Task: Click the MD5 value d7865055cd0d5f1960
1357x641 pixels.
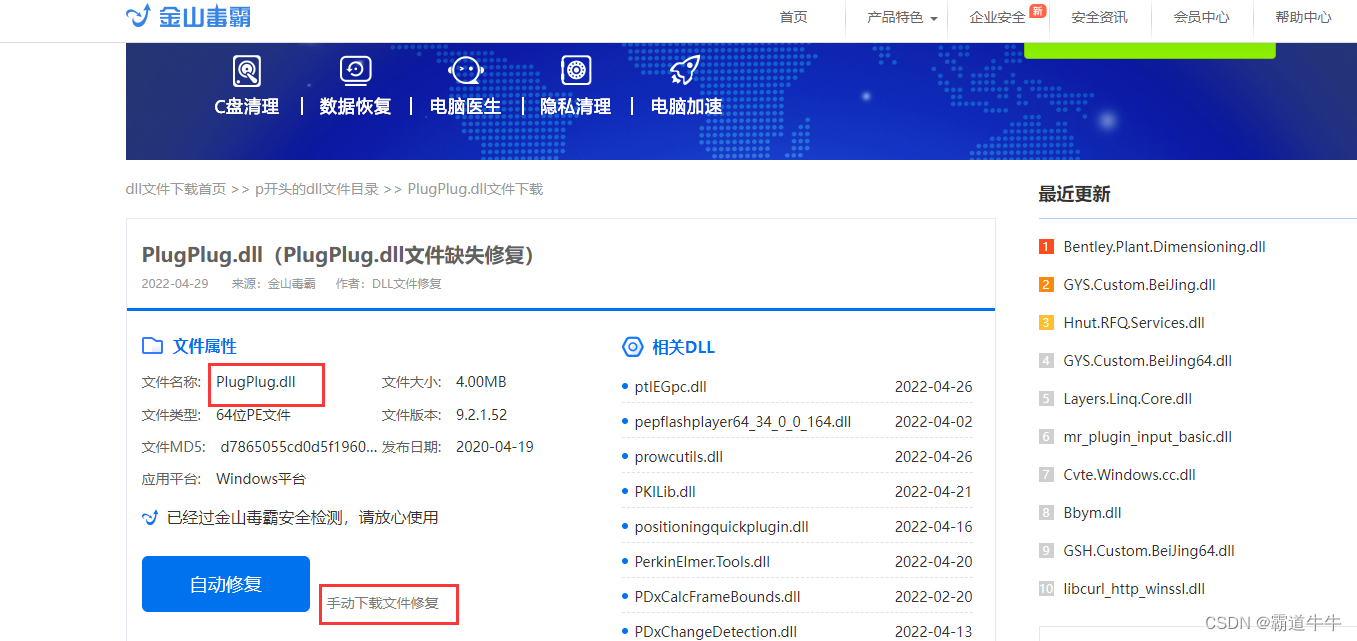Action: pyautogui.click(x=299, y=447)
